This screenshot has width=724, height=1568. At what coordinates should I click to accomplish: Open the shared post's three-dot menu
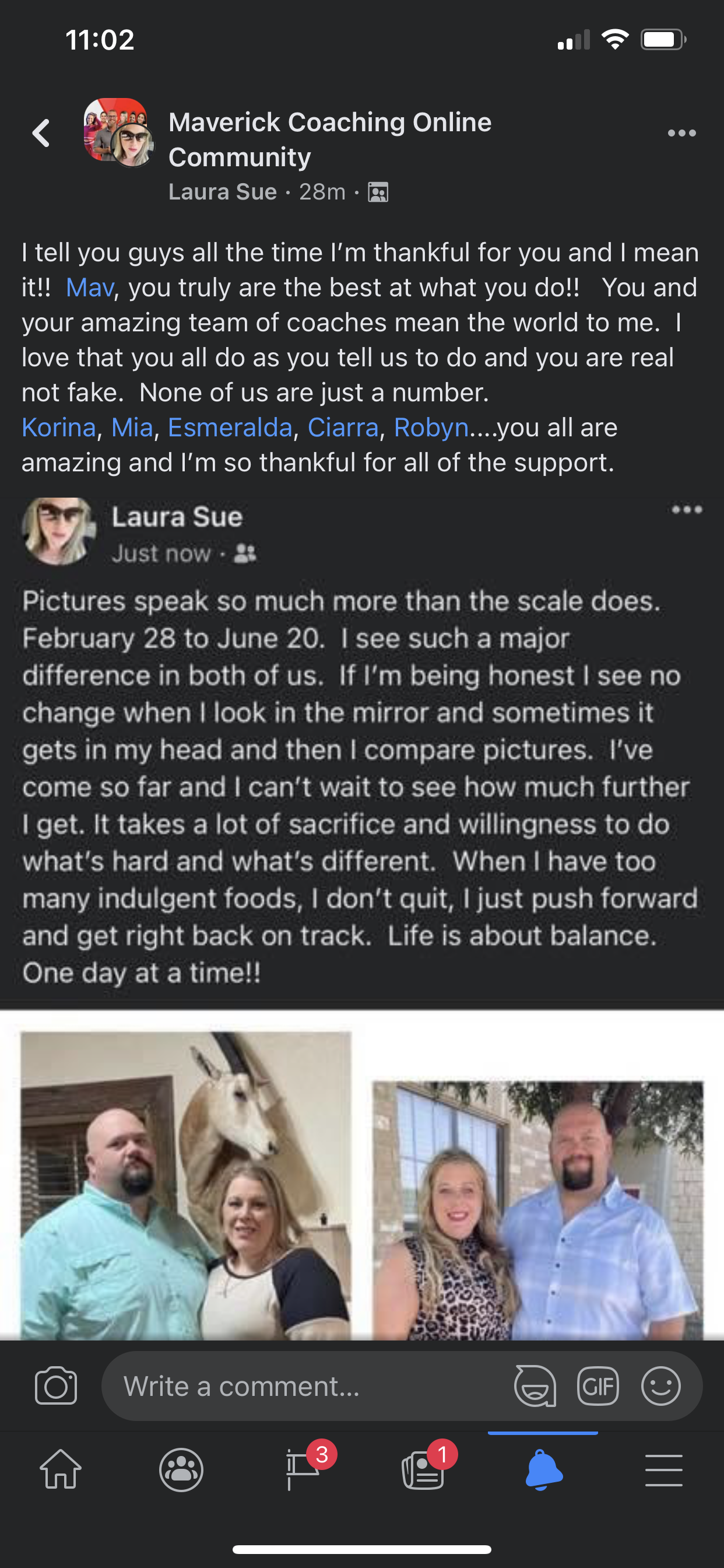tap(687, 509)
